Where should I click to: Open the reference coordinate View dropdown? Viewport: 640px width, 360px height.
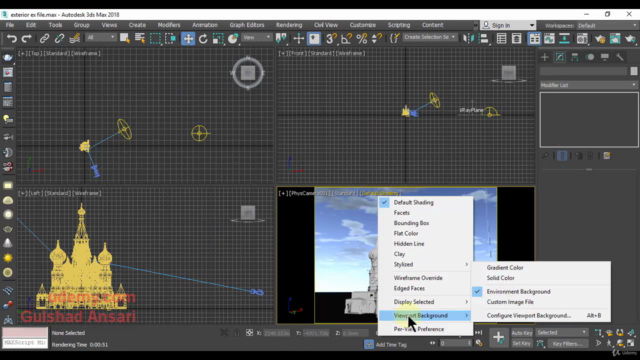256,37
